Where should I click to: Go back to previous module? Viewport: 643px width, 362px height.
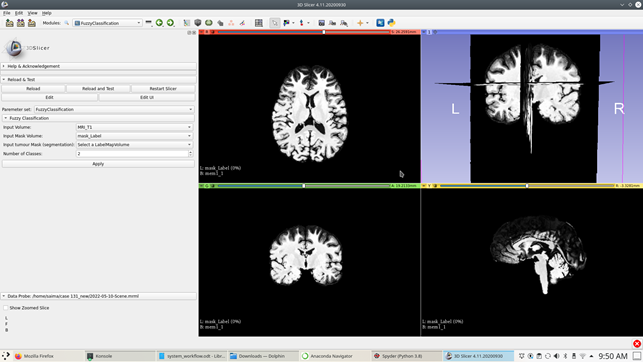pyautogui.click(x=159, y=23)
